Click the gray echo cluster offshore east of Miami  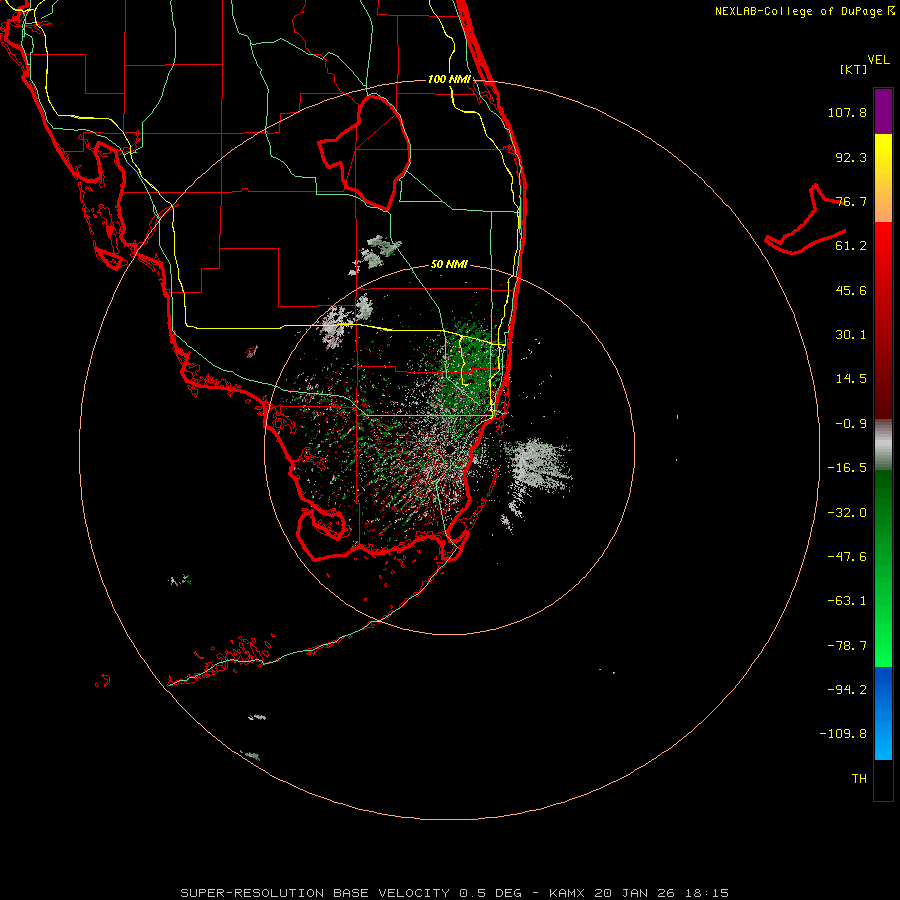538,465
